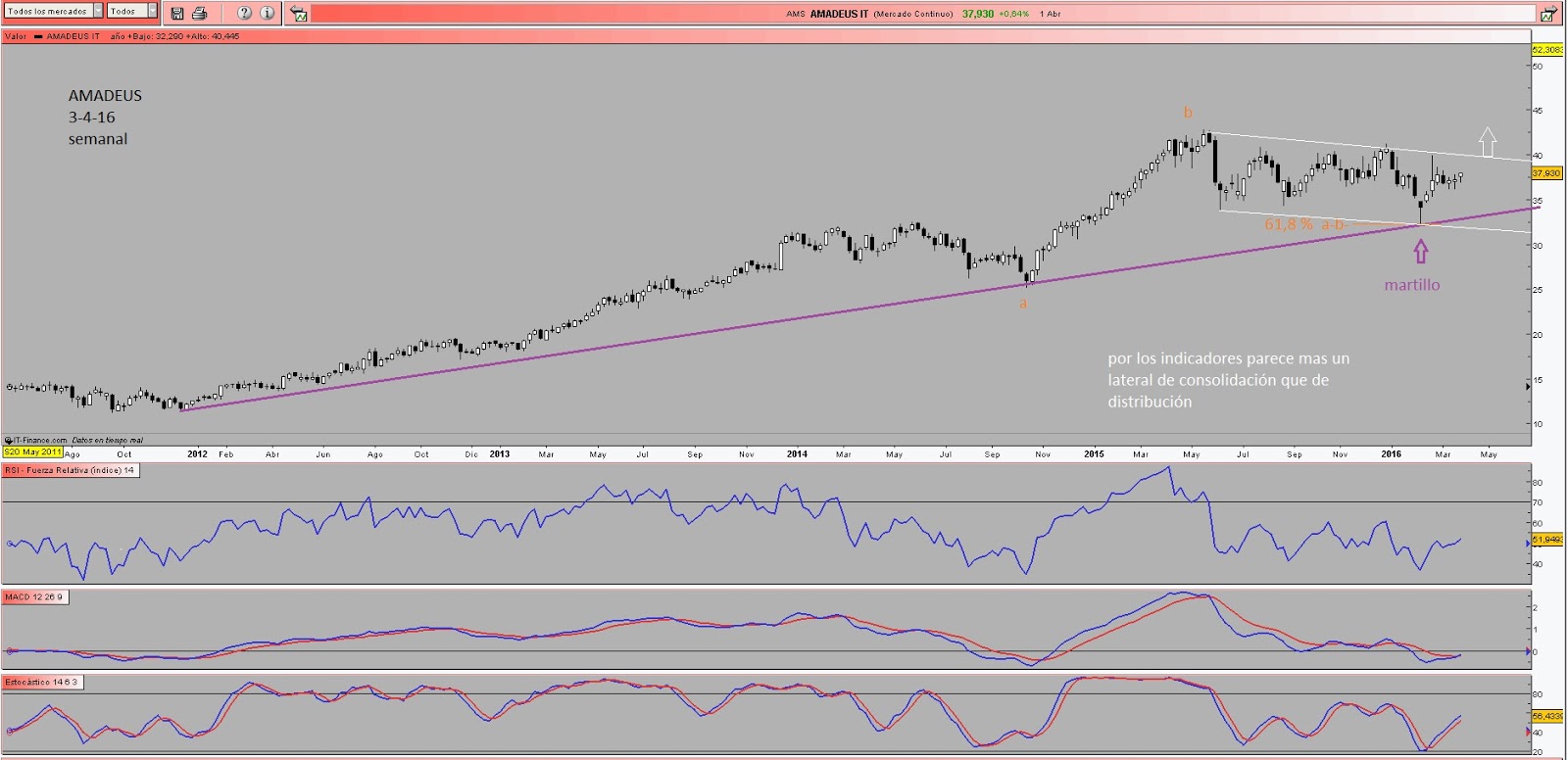
Task: Open the 'Todos los mercados' market dropdown
Action: pyautogui.click(x=53, y=11)
